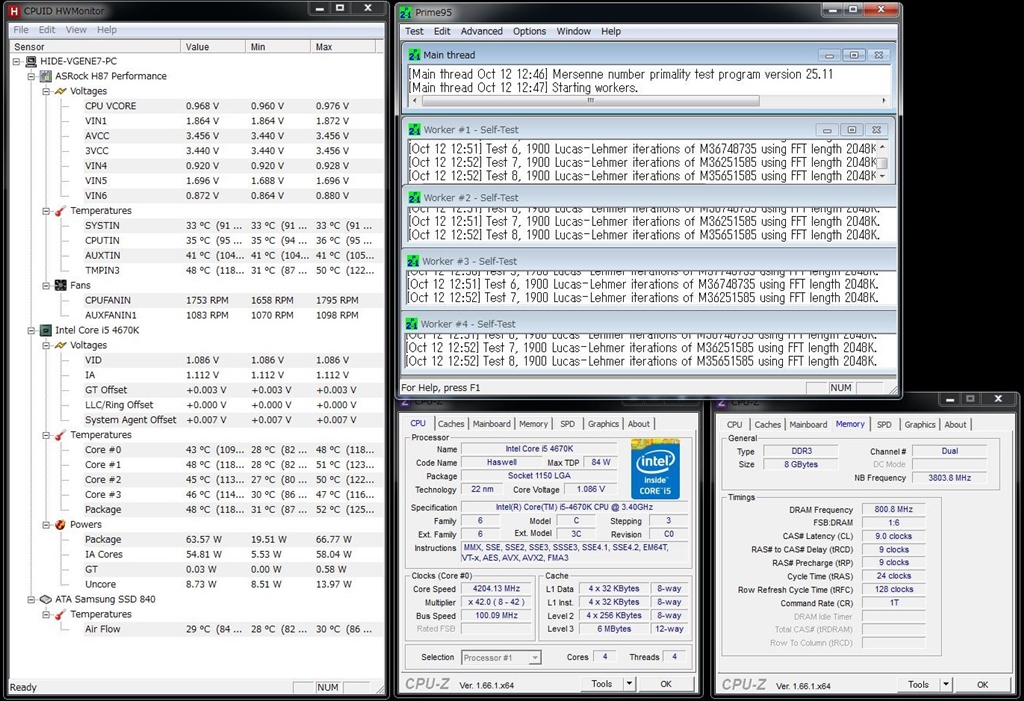Collapse the HIDE-VGENE7-PC root node
Screen dimensions: 1024x701
click(17, 61)
